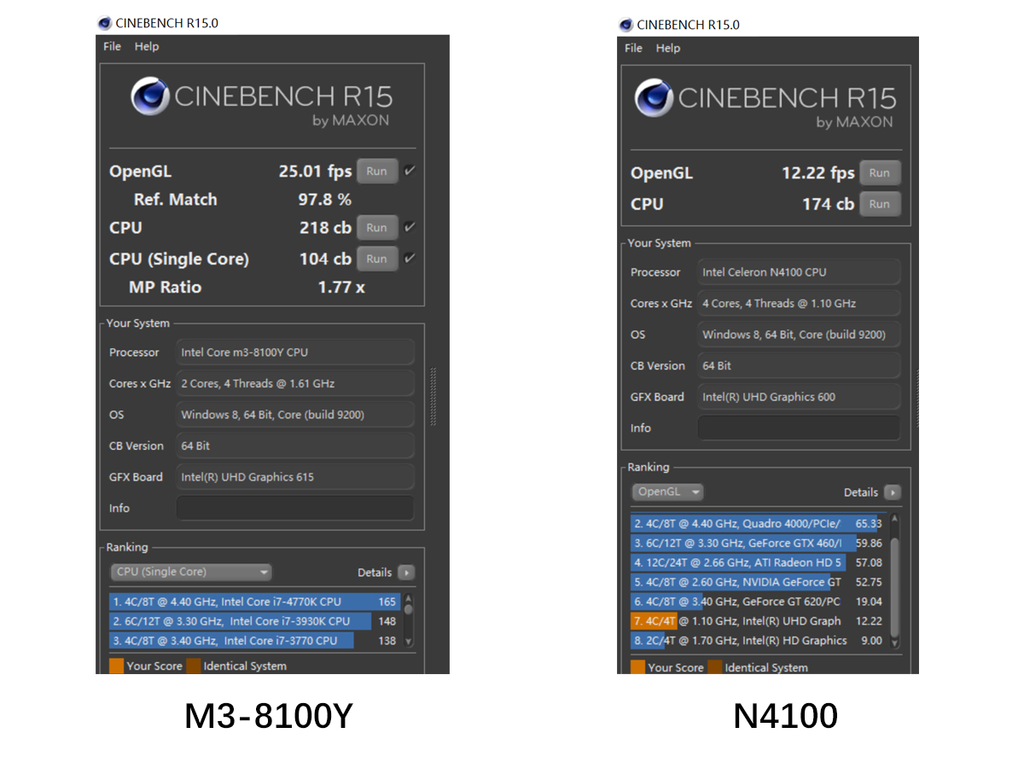Open the Details arrow in the N4100 window's Ranking
This screenshot has height=768, width=1024.
(892, 492)
